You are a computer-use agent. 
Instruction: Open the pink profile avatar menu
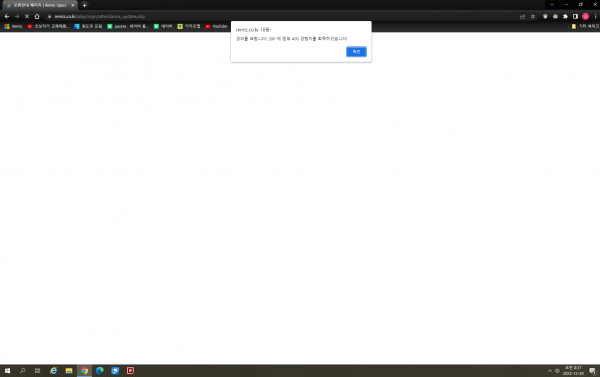click(585, 16)
